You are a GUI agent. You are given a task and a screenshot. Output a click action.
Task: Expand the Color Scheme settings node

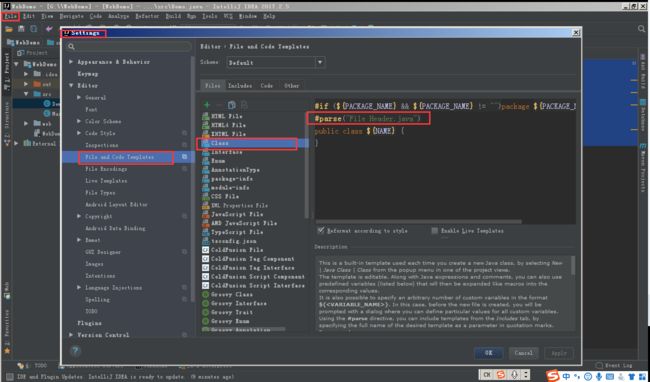tap(79, 121)
